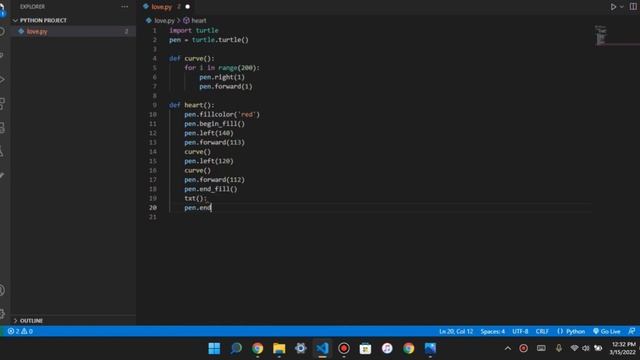The width and height of the screenshot is (640, 360).
Task: Click the 'pen.end_fill()' line
Action: (211, 189)
